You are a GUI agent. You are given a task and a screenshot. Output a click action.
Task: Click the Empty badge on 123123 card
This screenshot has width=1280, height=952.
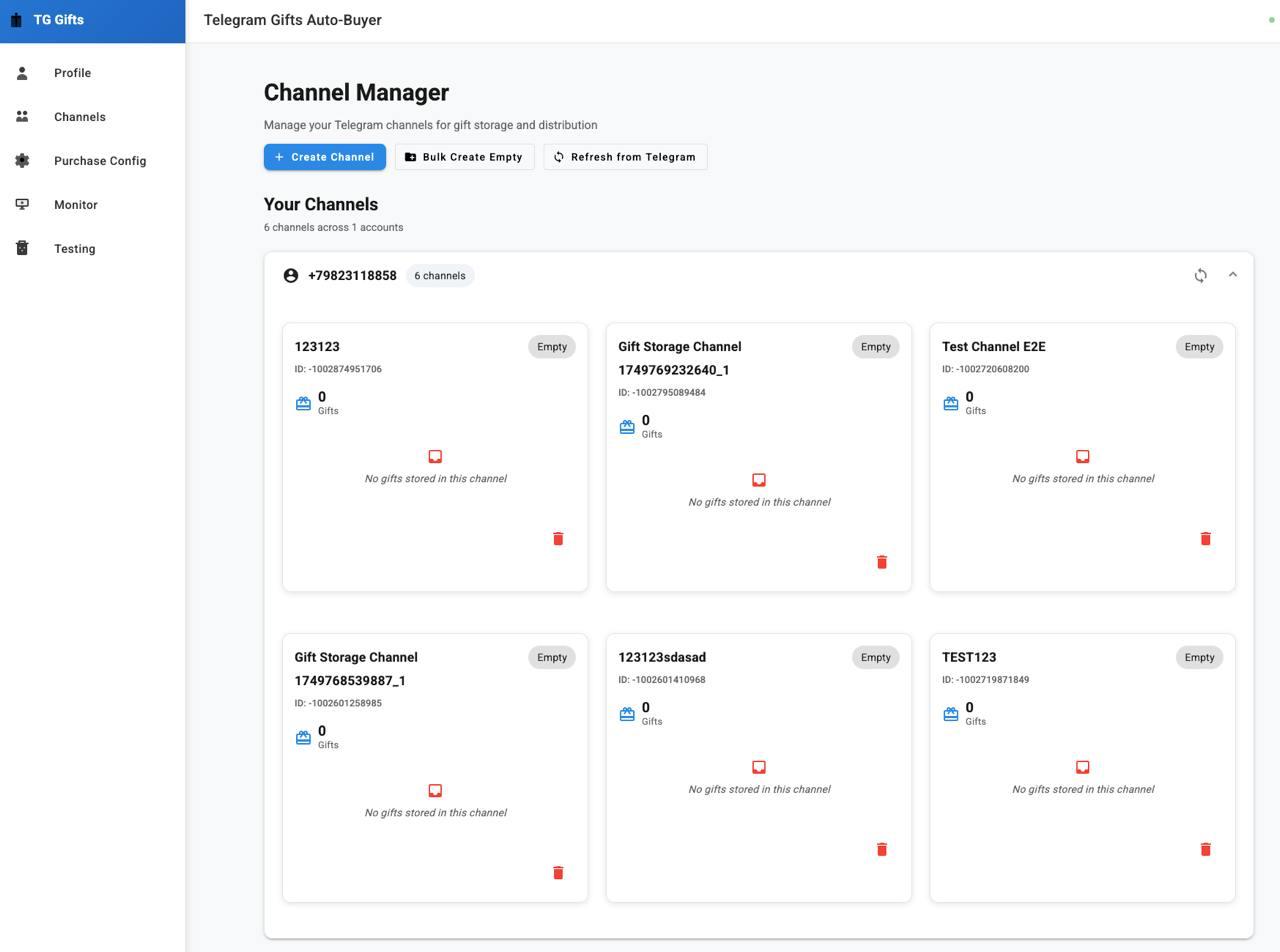point(552,347)
